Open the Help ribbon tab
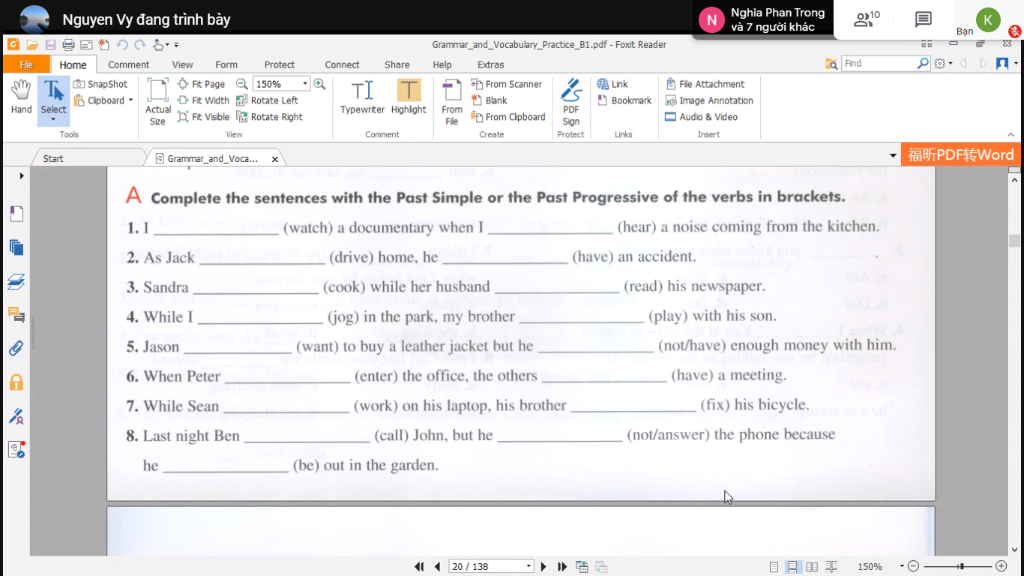This screenshot has height=576, width=1024. click(x=441, y=65)
